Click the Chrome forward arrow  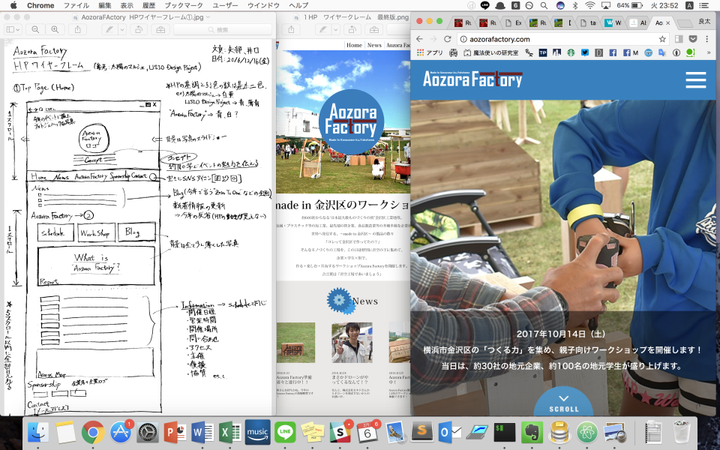coord(433,39)
